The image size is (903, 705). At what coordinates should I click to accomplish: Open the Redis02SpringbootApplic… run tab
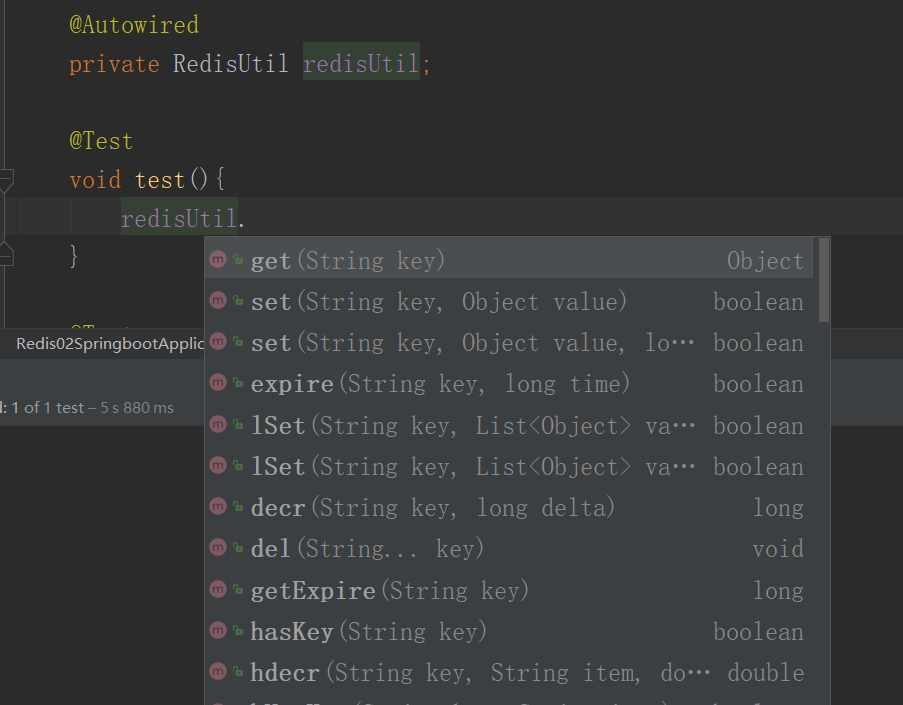[109, 344]
